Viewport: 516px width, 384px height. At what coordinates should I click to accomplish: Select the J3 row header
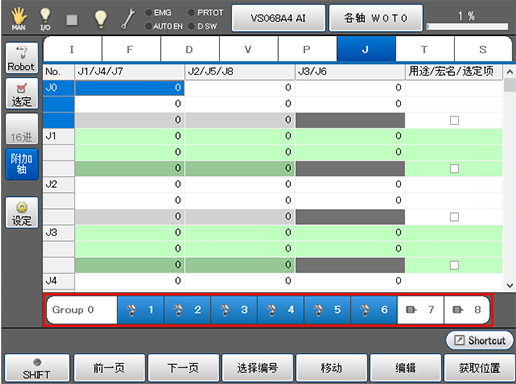58,233
